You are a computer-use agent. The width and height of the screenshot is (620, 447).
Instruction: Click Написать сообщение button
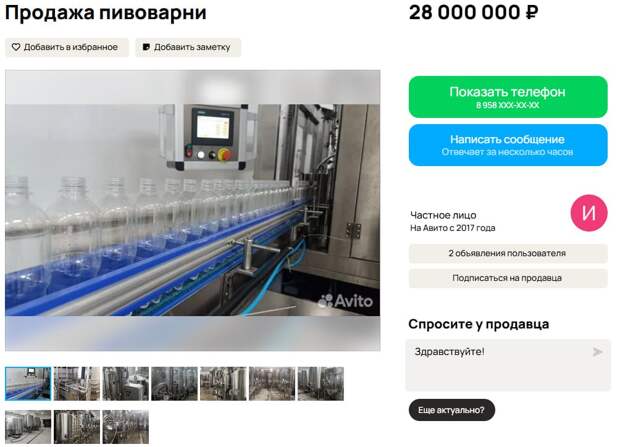tap(508, 145)
